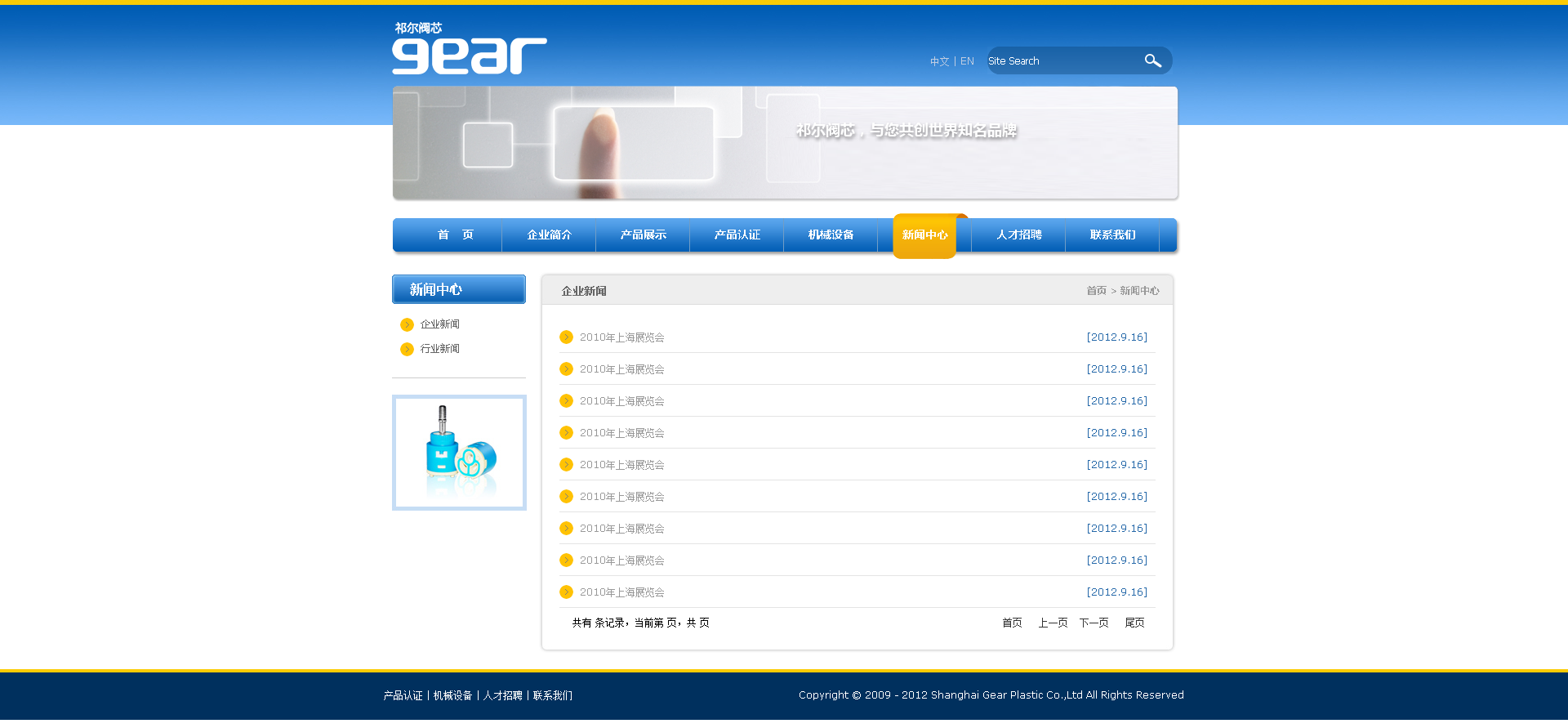Viewport: 1568px width, 728px height.
Task: Go to 产品展示 in the navigation bar
Action: 643,235
